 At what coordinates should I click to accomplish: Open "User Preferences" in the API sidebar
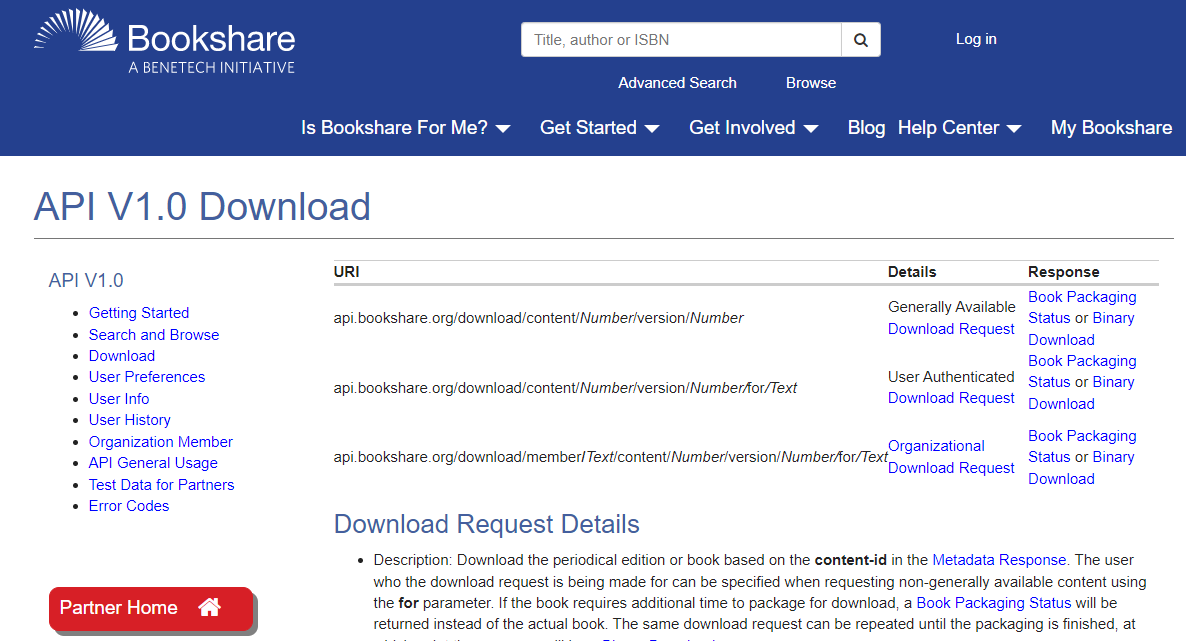click(x=146, y=377)
